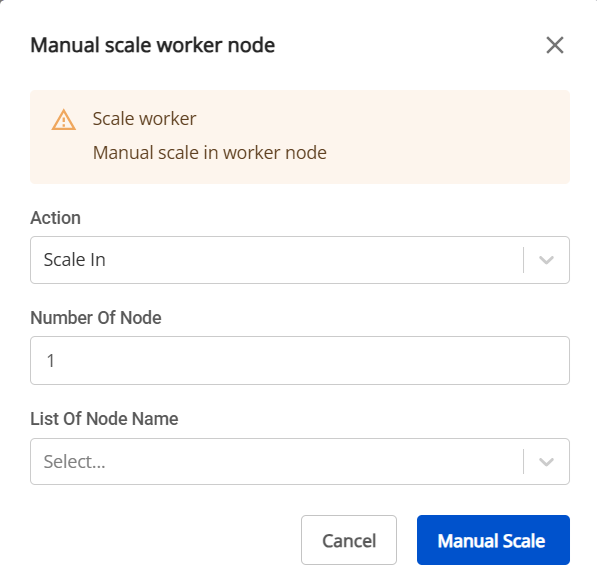Click the 'List Of Node Name' label

[x=104, y=419]
